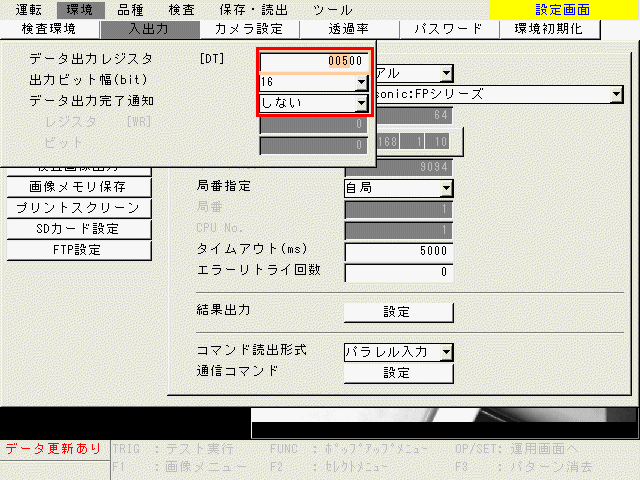Image resolution: width=640 pixels, height=480 pixels.
Task: Open the 検査 menu
Action: click(x=182, y=9)
